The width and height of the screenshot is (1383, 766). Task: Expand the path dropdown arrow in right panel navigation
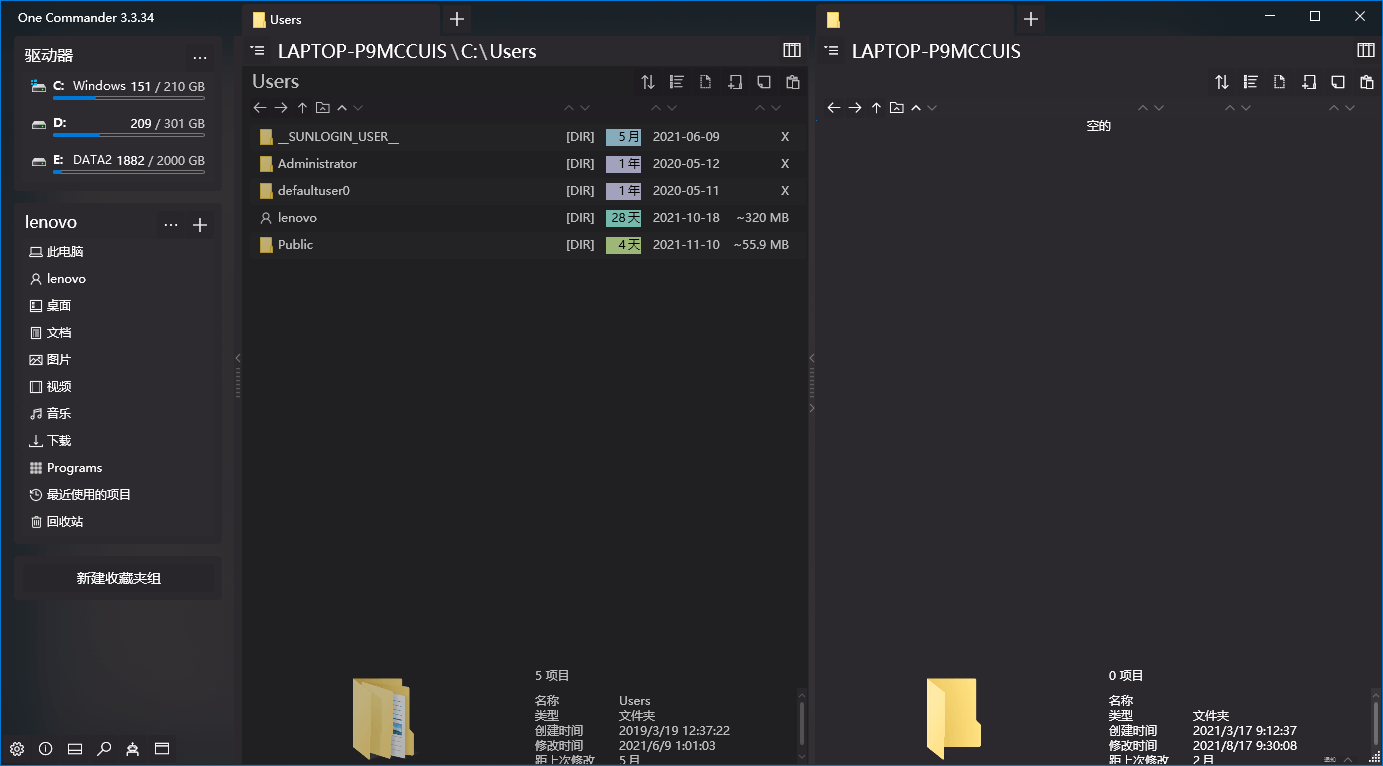pyautogui.click(x=932, y=107)
